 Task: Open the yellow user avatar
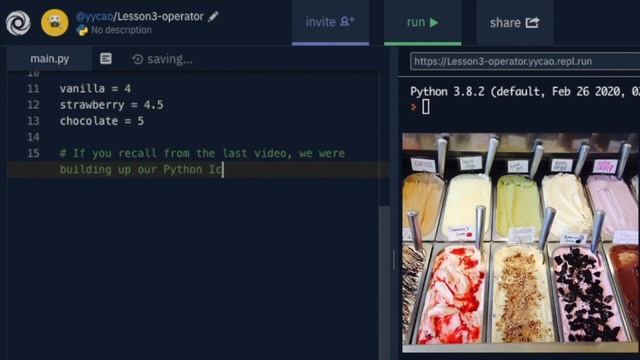(55, 23)
